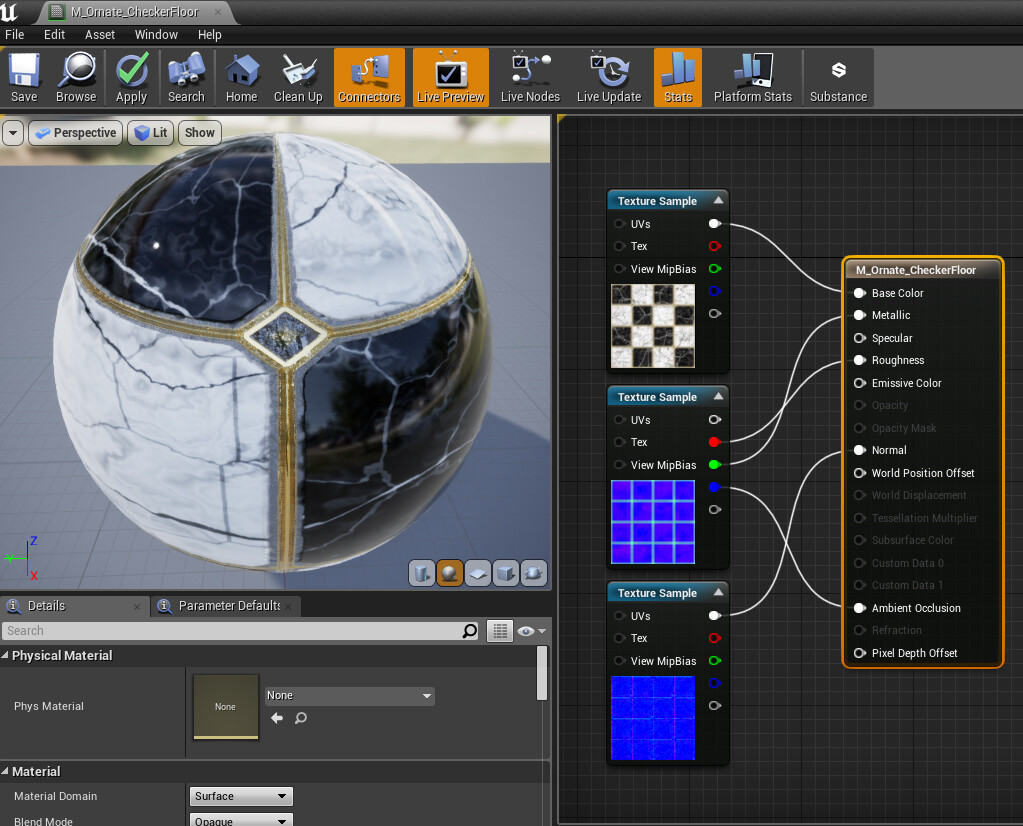Click the Save toolbar icon
Image resolution: width=1023 pixels, height=826 pixels.
coord(24,78)
